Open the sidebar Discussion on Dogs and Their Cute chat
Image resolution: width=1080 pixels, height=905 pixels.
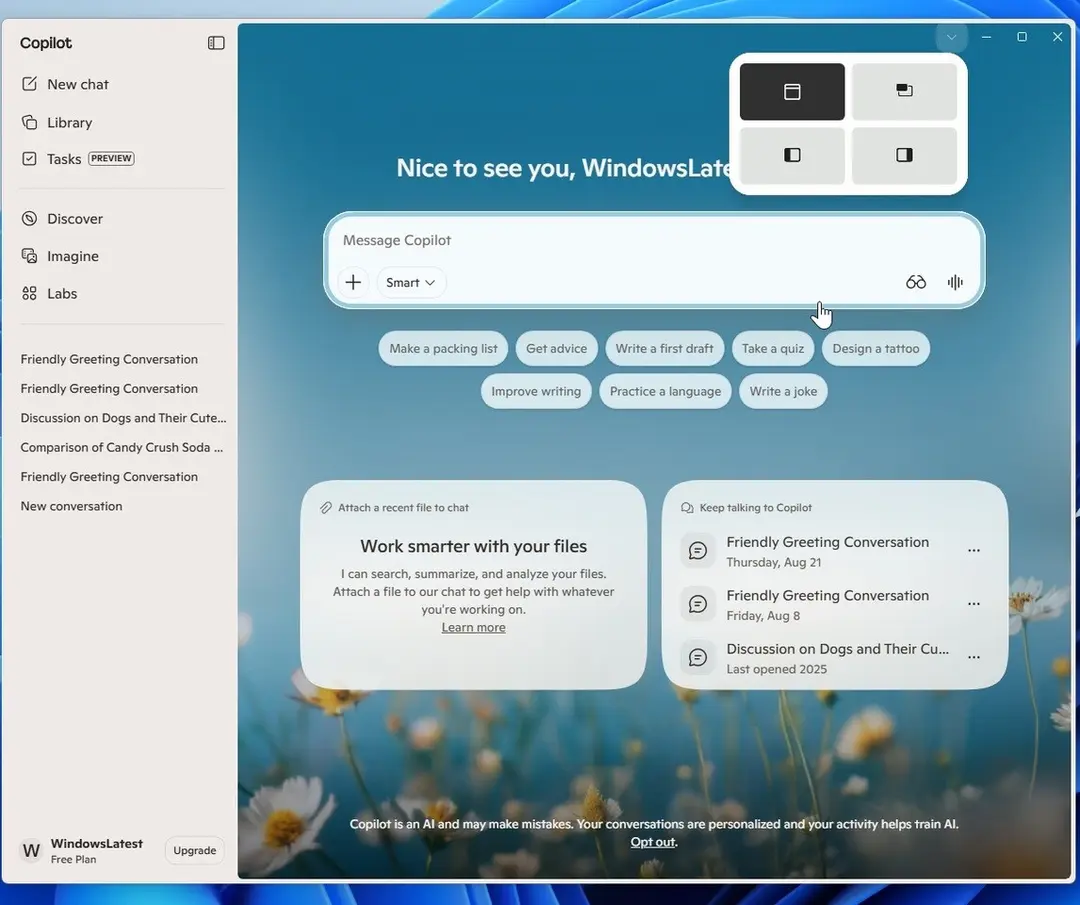point(123,418)
